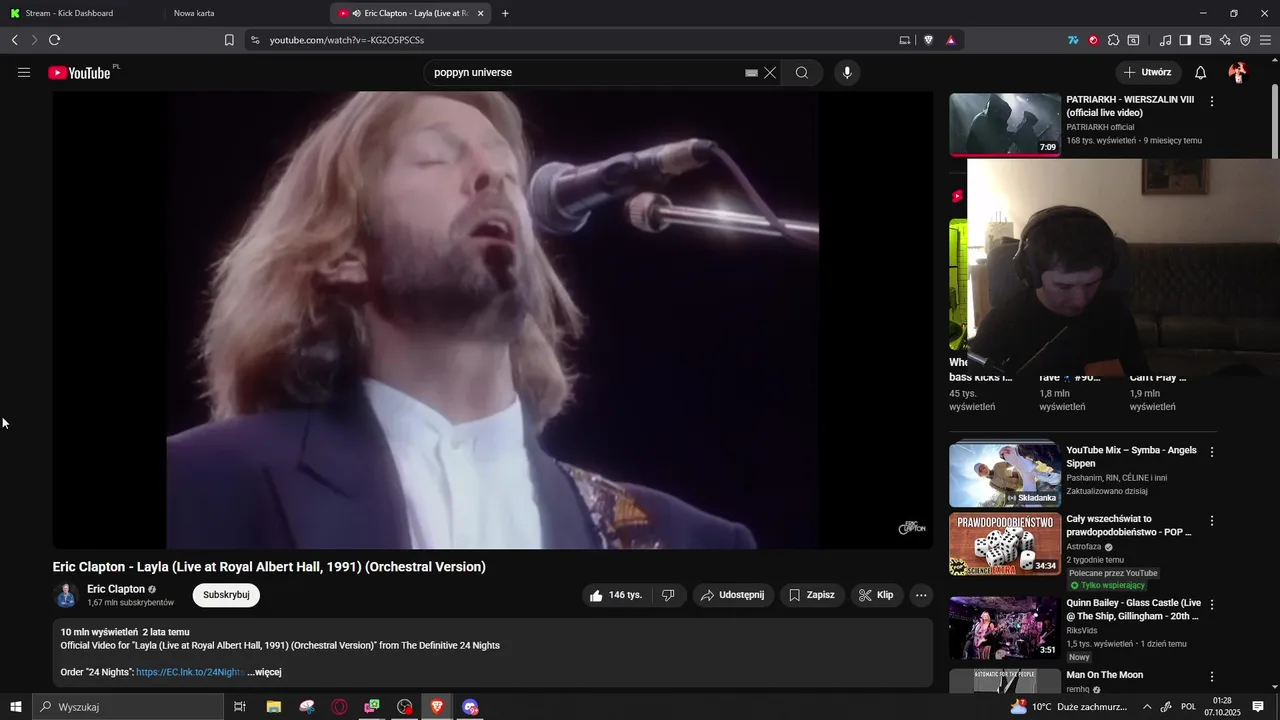Open the Utwórz create button
Image resolution: width=1280 pixels, height=720 pixels.
click(x=1148, y=73)
